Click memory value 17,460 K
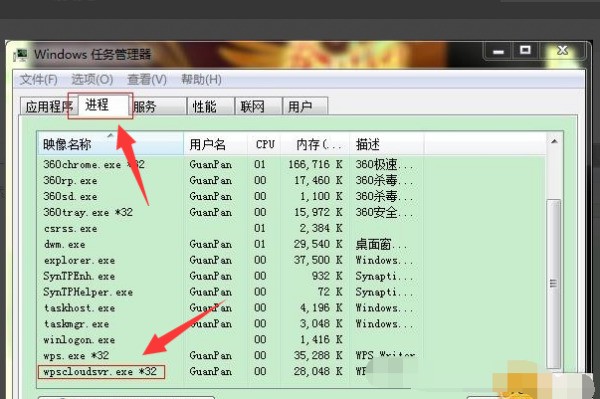Screen dimensions: 600x399 (x=318, y=180)
